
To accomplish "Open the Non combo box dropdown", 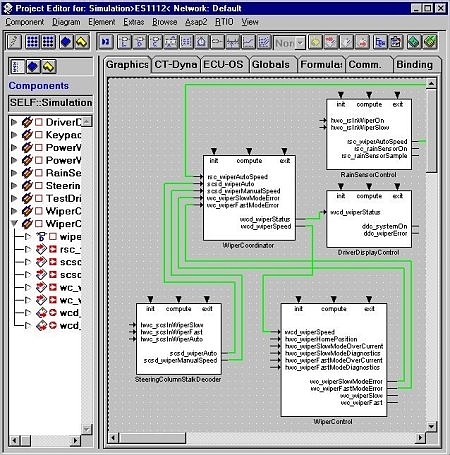I will 300,43.
